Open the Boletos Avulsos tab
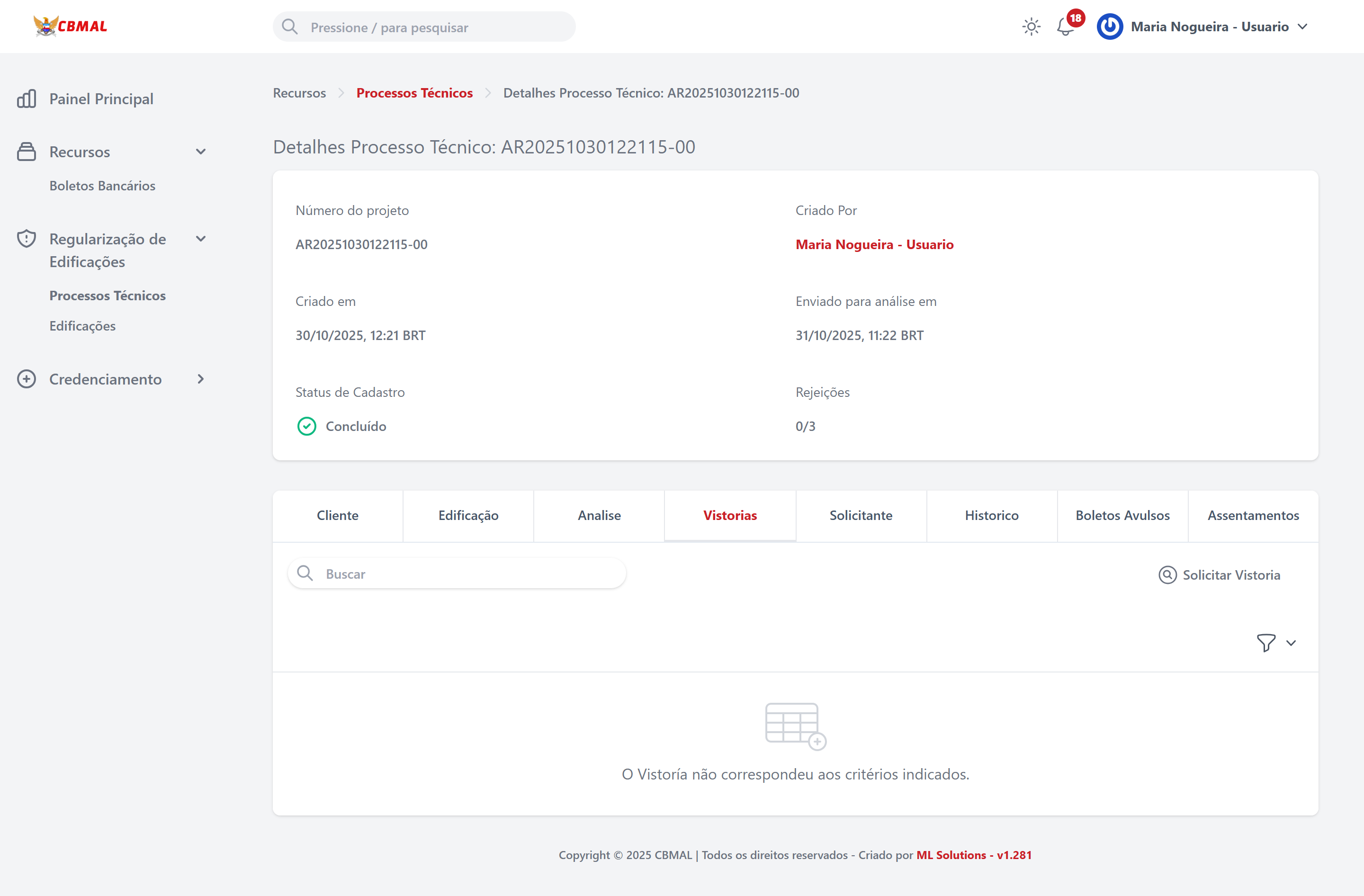 [x=1122, y=516]
